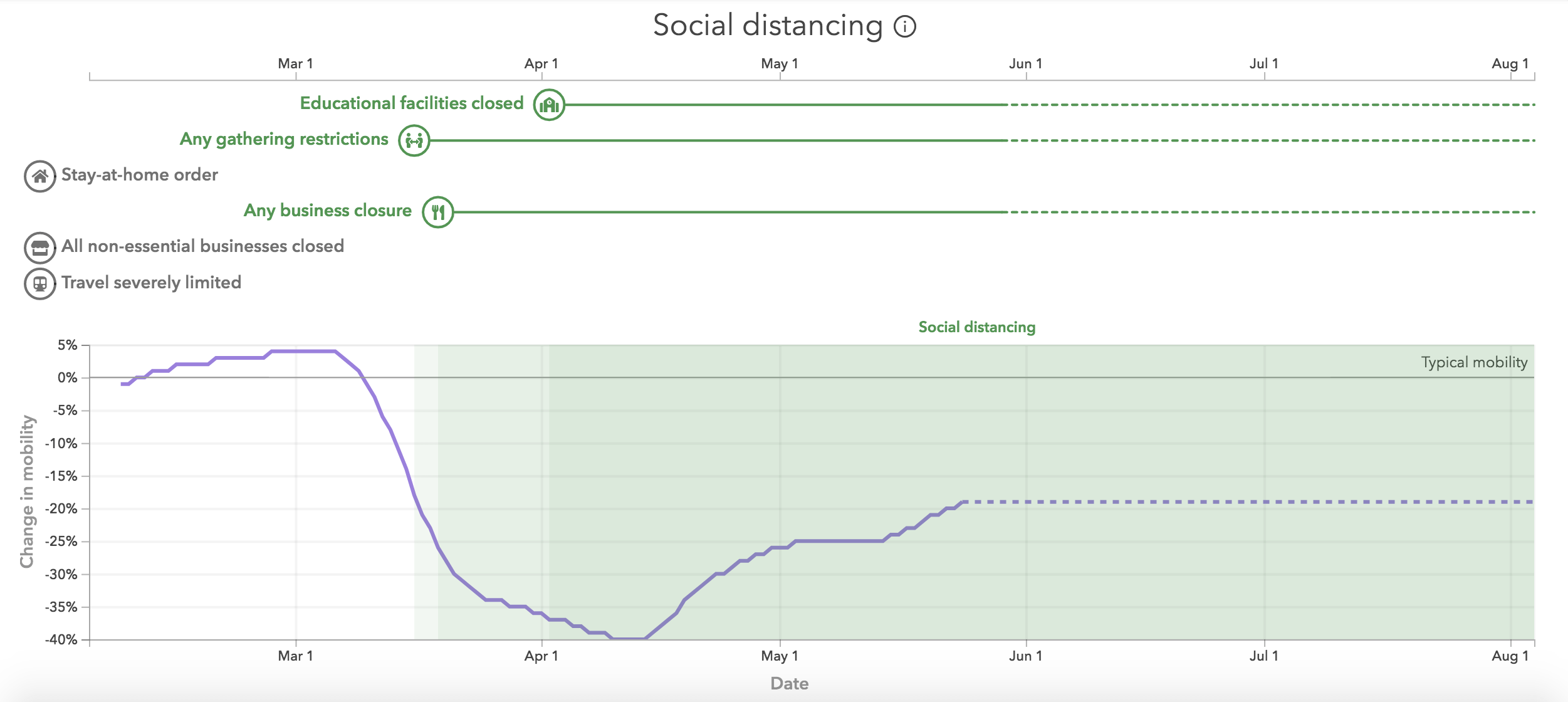The width and height of the screenshot is (1568, 702).
Task: Click the Typical mobility line label
Action: (x=1473, y=362)
